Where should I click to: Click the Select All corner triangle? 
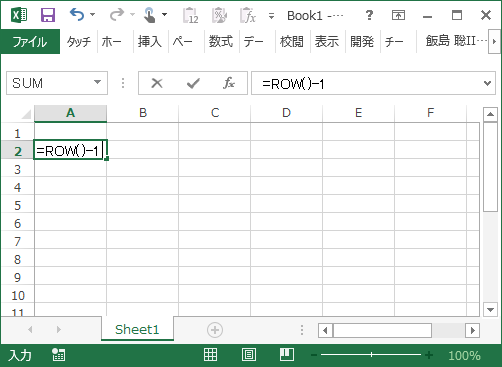pos(26,114)
